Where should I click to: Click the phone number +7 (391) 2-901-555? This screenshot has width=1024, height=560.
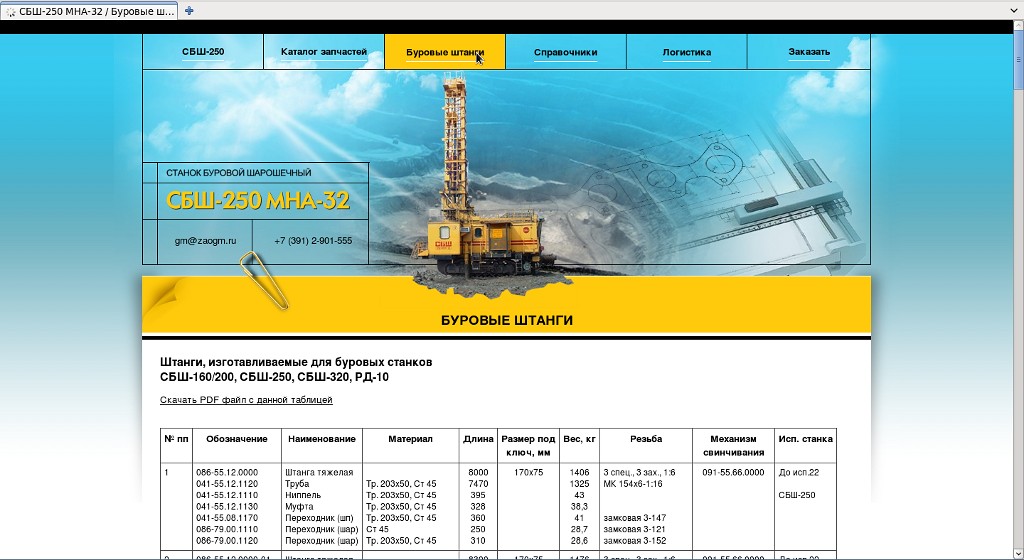[x=313, y=241]
